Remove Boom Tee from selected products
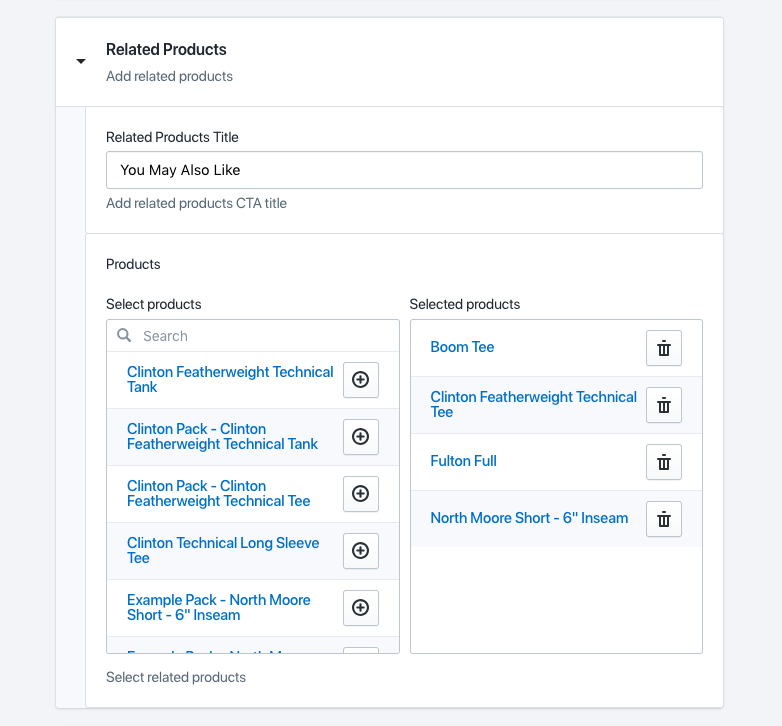Image resolution: width=782 pixels, height=726 pixels. 663,348
